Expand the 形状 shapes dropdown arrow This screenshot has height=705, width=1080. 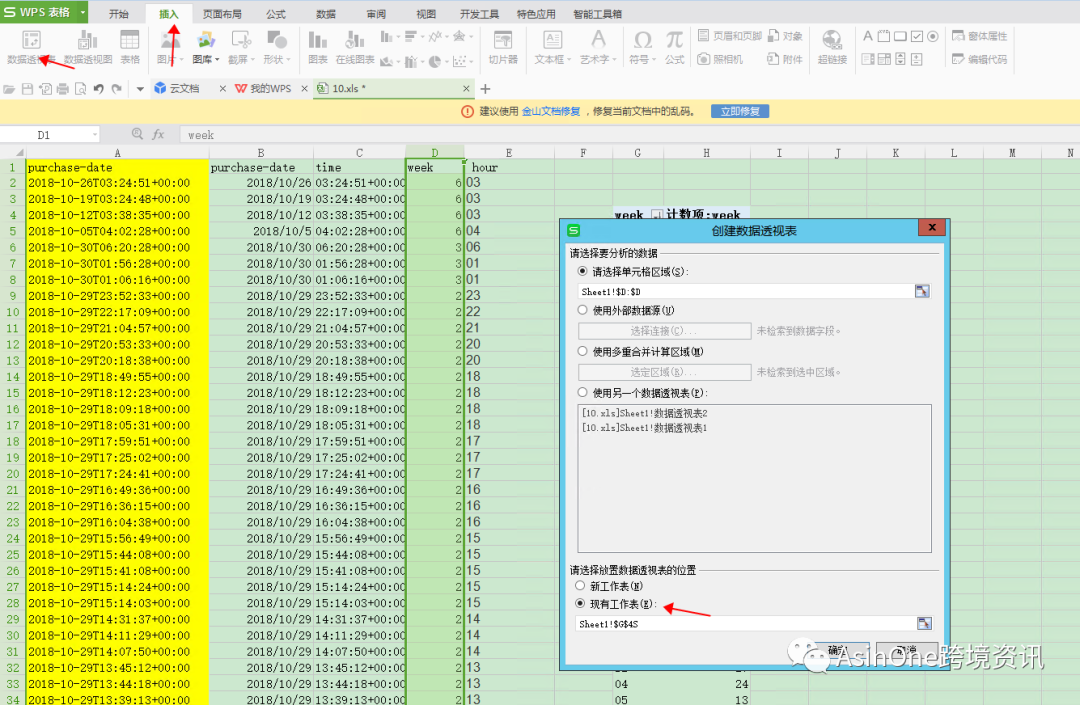[x=288, y=59]
